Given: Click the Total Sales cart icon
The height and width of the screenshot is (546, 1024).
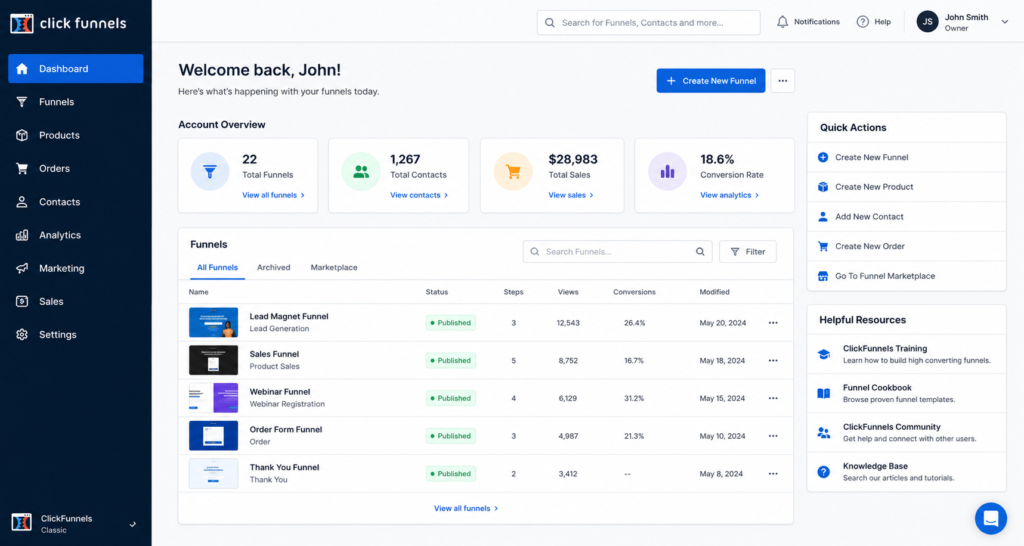Looking at the screenshot, I should click(513, 172).
